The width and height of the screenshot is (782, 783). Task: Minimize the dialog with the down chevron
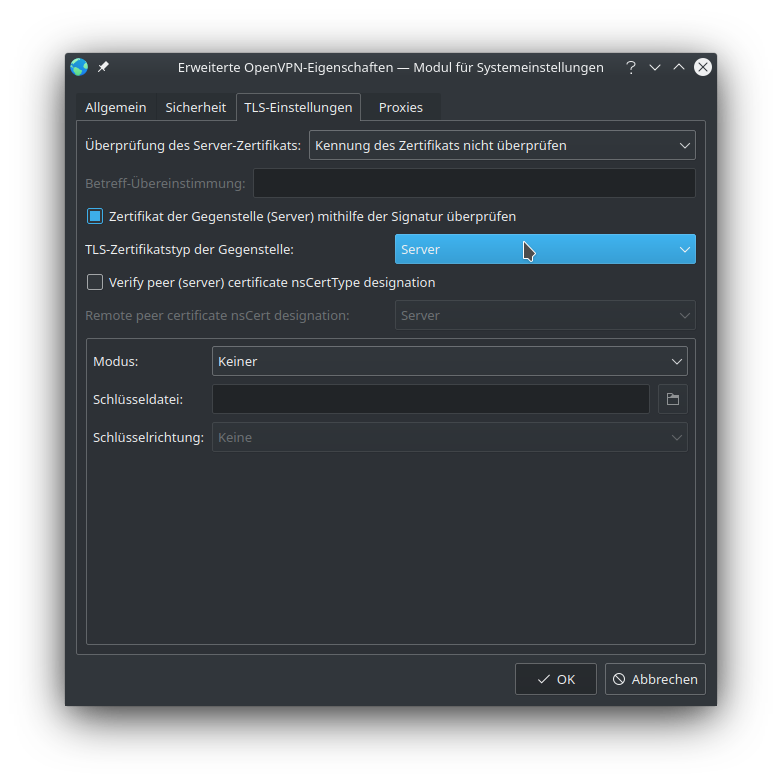[655, 67]
